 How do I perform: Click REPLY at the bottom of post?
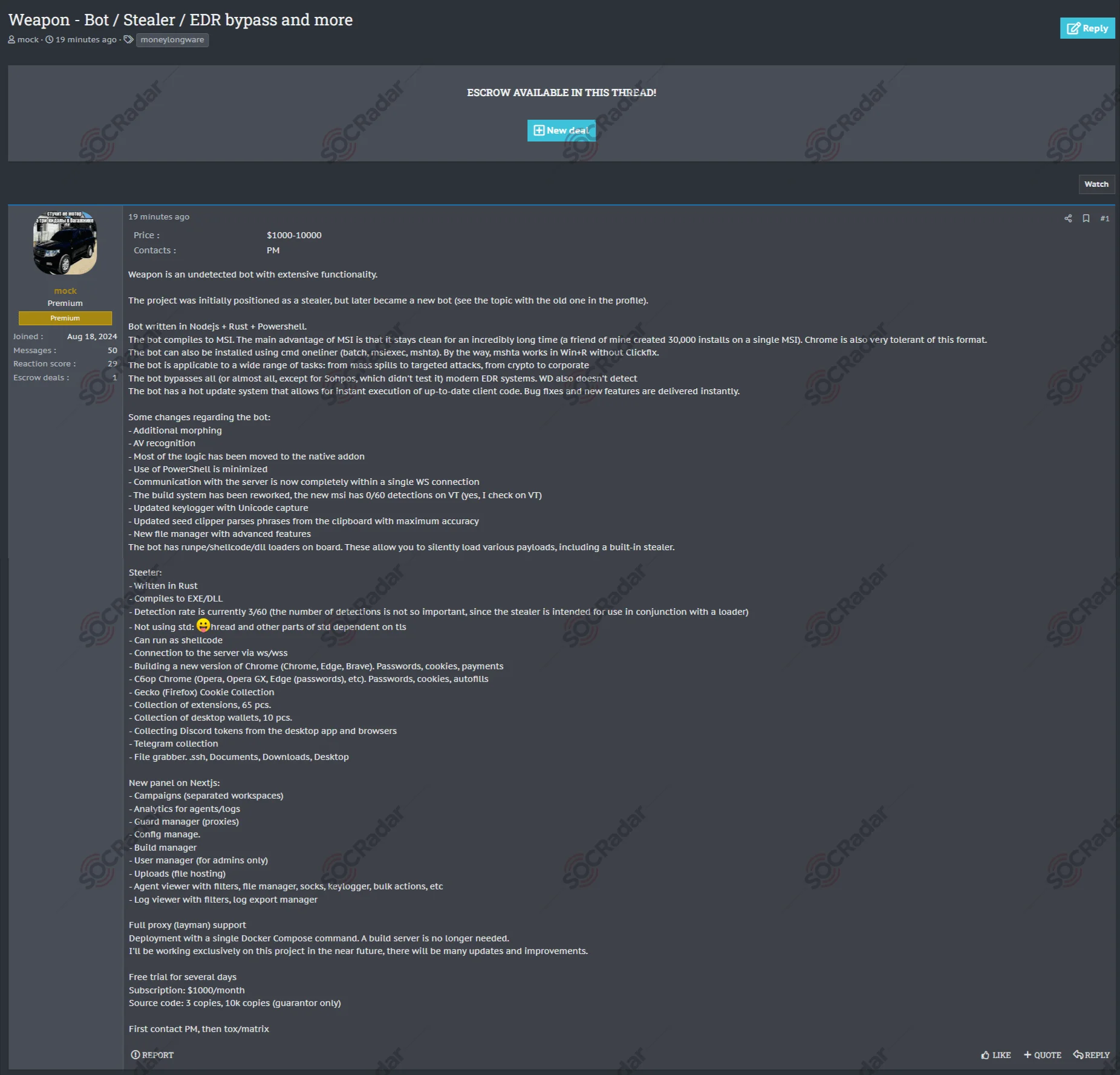pos(1092,1055)
